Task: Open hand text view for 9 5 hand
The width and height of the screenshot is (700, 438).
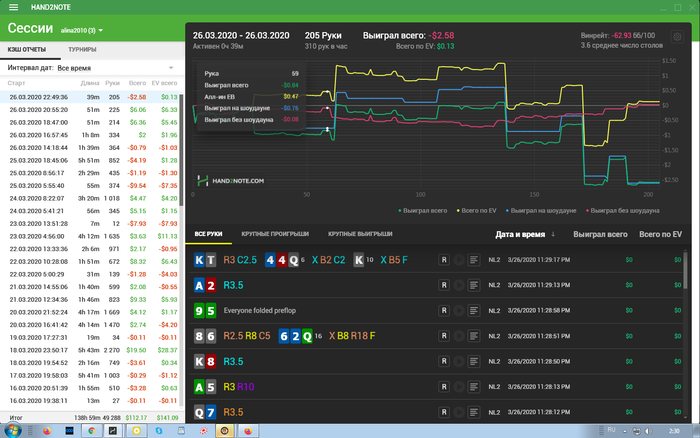Action: tap(474, 310)
